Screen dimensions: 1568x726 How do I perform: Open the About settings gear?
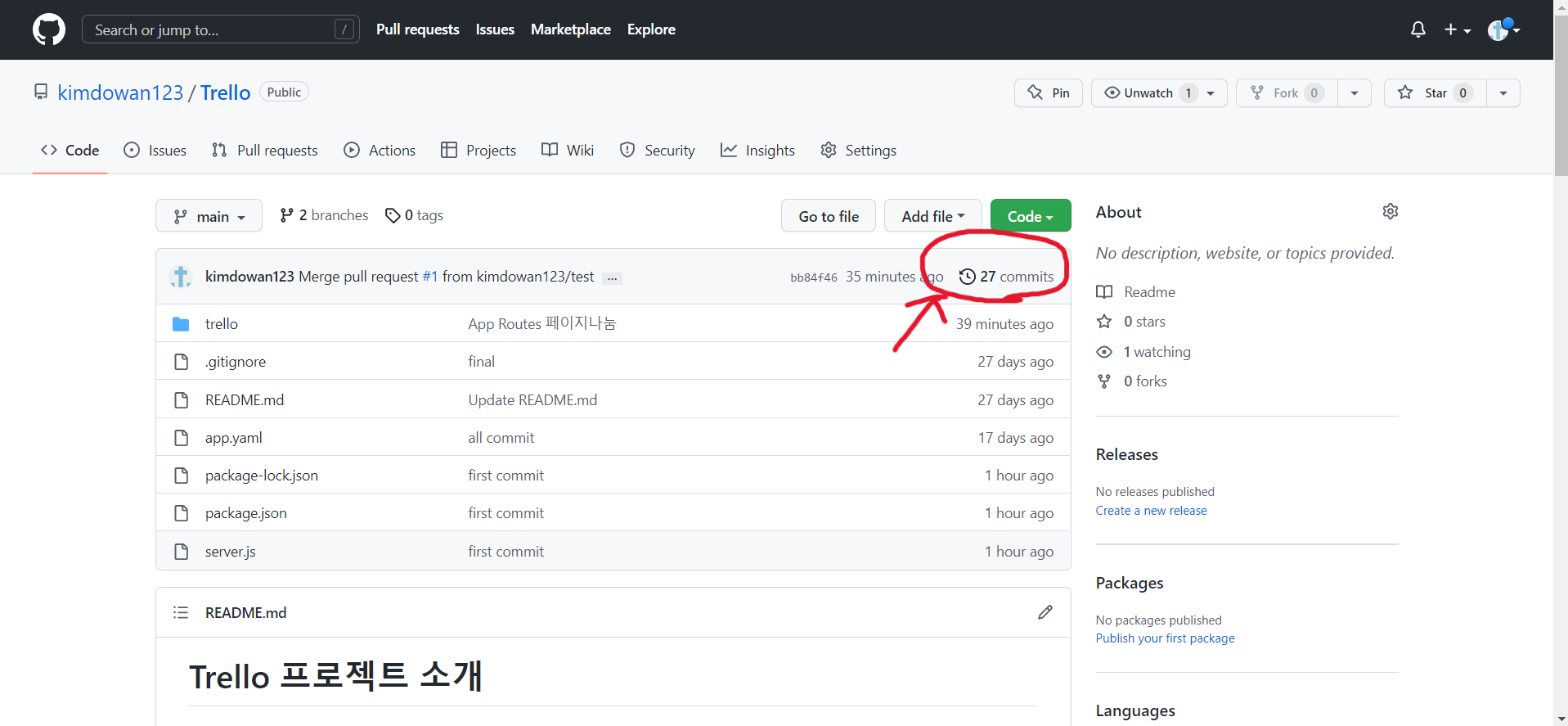click(x=1391, y=212)
